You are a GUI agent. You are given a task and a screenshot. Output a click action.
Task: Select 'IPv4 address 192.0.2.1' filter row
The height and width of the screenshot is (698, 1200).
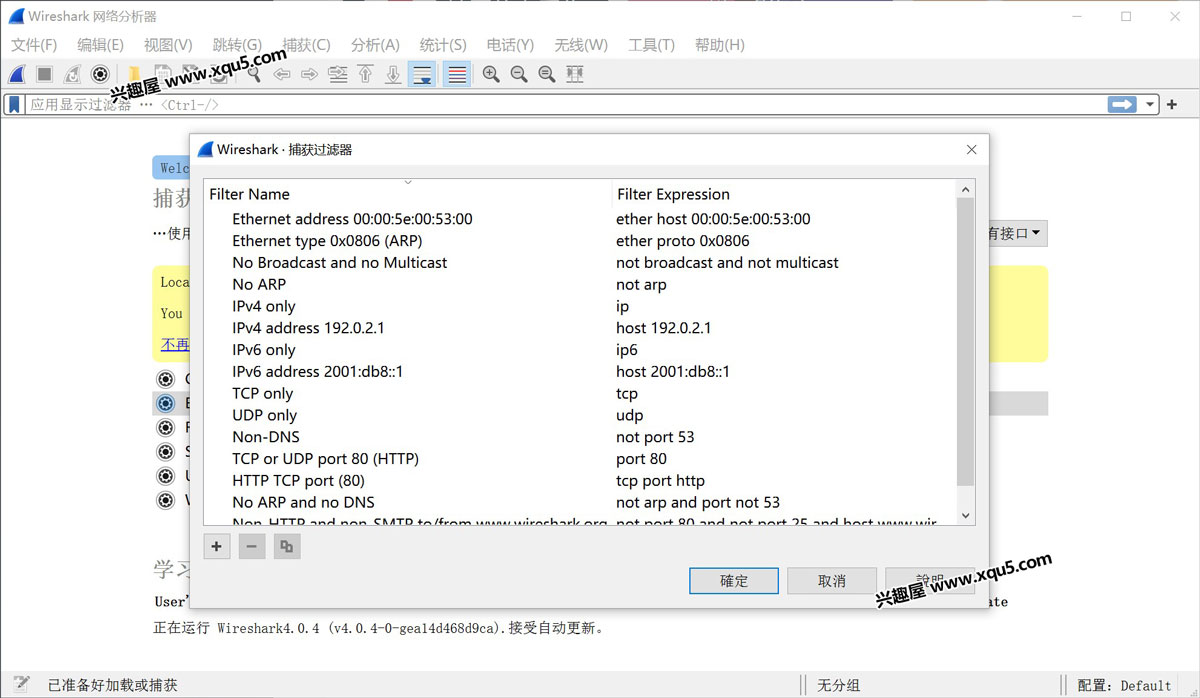[580, 328]
